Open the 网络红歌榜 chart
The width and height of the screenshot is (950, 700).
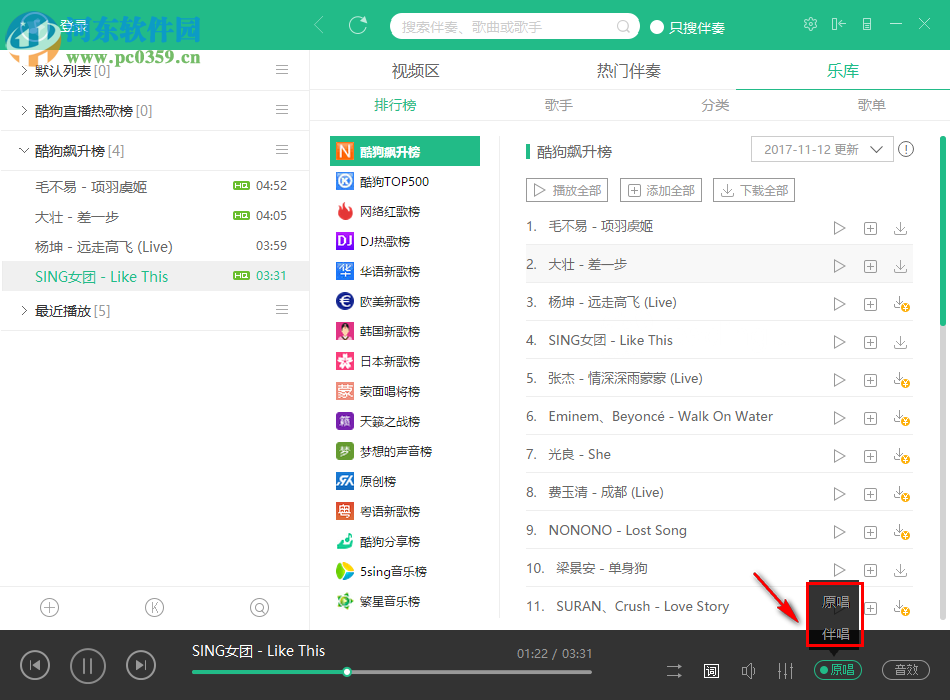point(405,212)
